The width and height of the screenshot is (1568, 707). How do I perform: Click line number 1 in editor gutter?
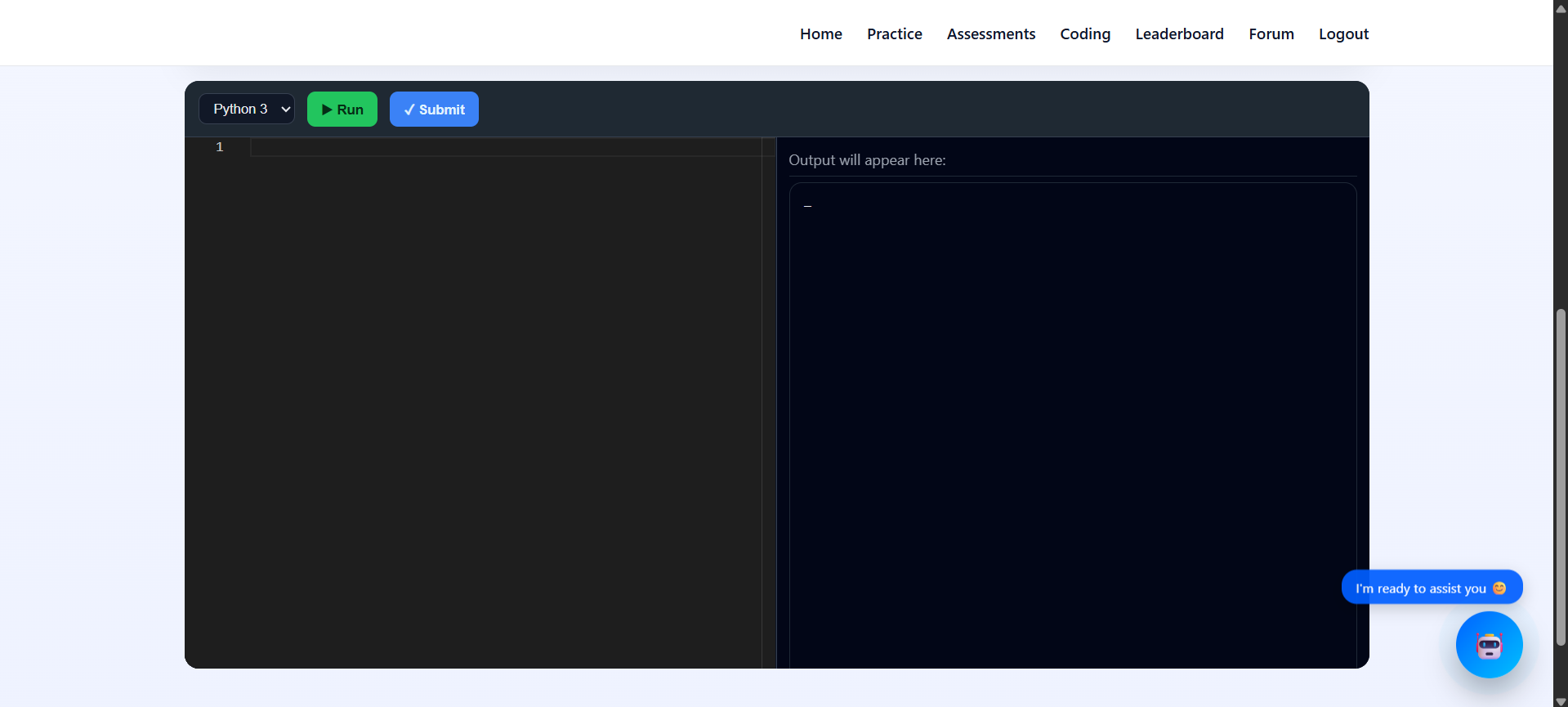coord(219,147)
